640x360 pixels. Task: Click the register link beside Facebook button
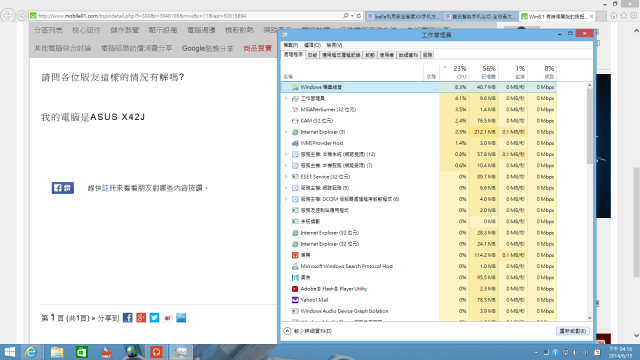(109, 188)
